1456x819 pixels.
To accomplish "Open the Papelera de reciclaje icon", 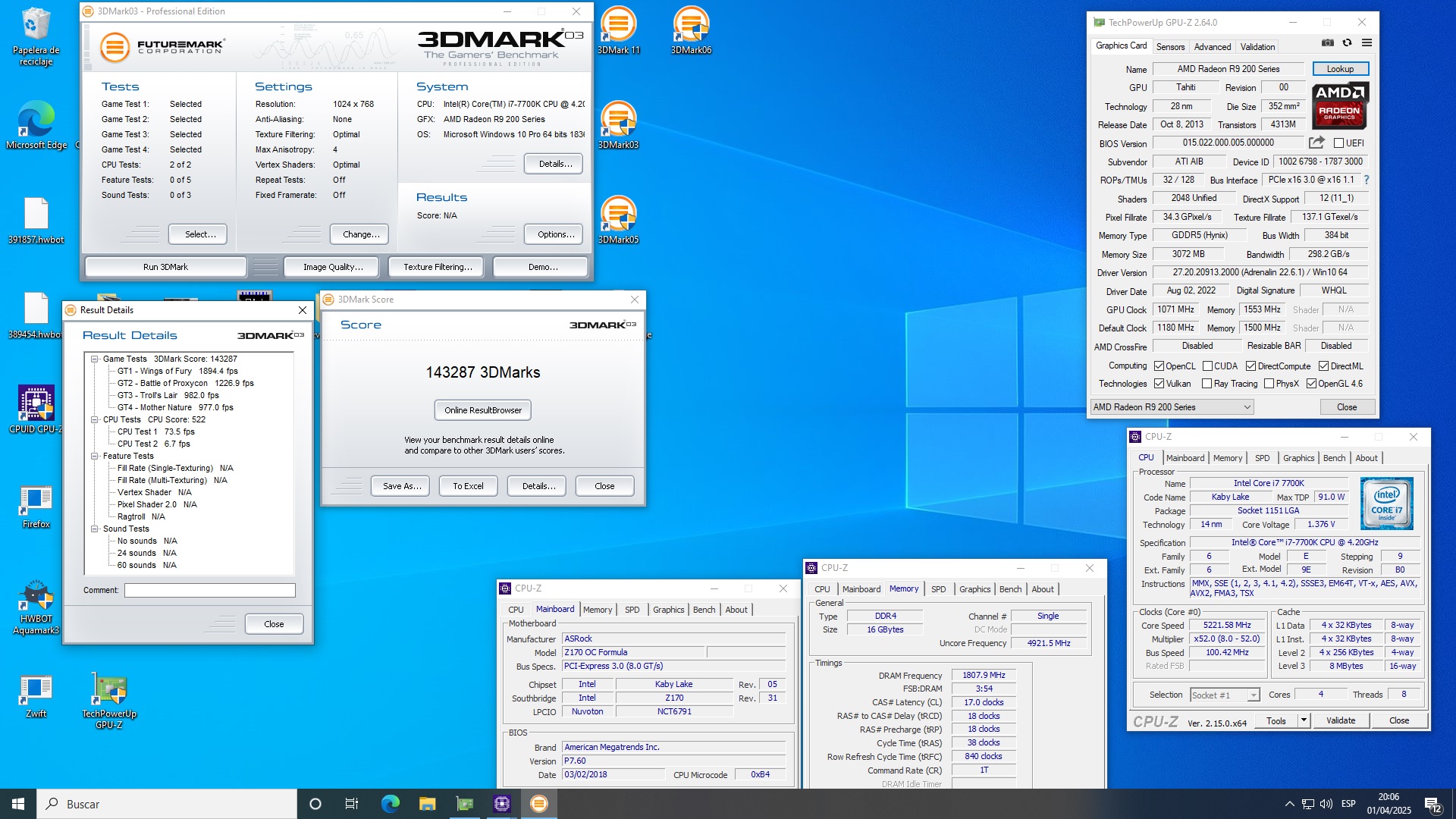I will pos(36,36).
